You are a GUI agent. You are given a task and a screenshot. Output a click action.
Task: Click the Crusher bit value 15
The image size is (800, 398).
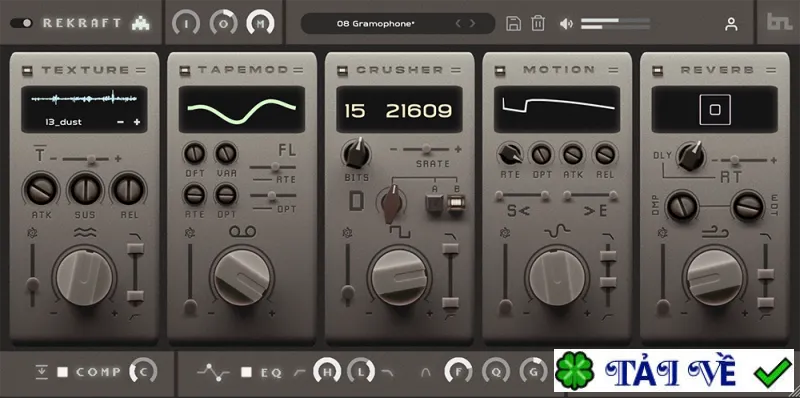[355, 111]
